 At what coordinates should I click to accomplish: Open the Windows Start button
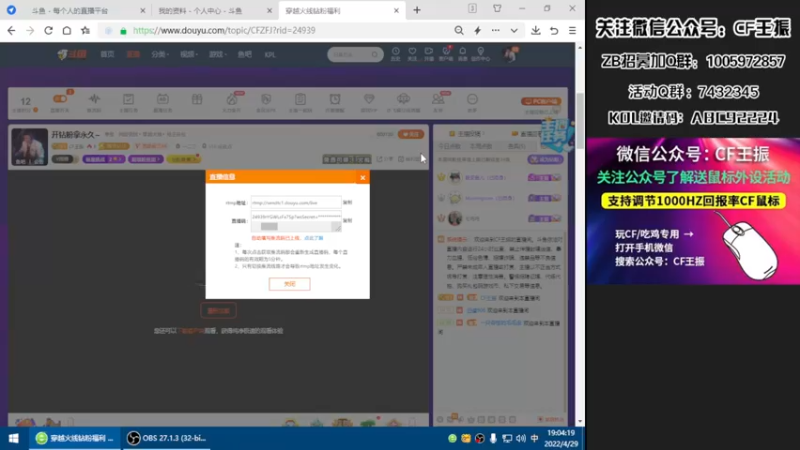coord(14,438)
